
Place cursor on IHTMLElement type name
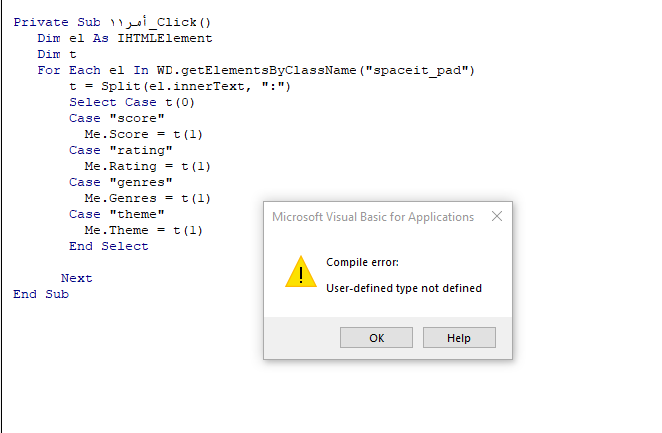click(165, 38)
